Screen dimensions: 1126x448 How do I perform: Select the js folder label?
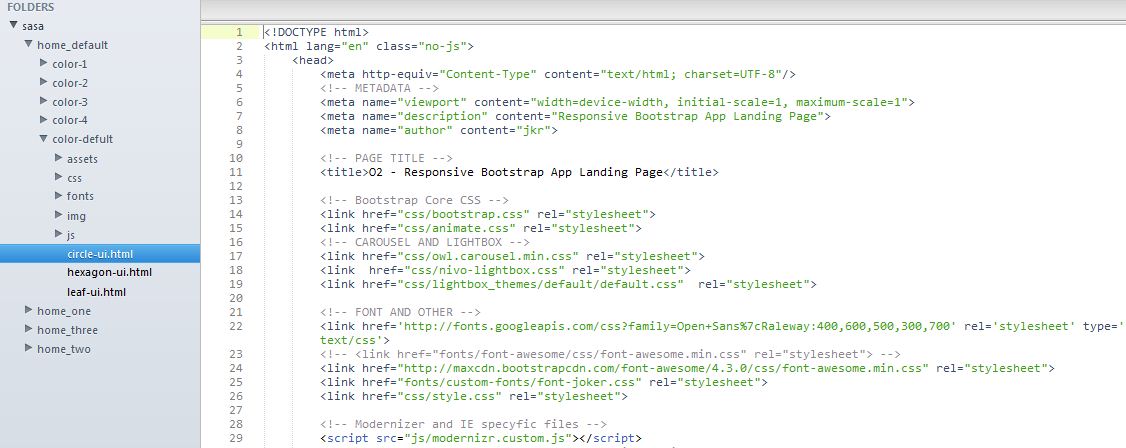[71, 235]
